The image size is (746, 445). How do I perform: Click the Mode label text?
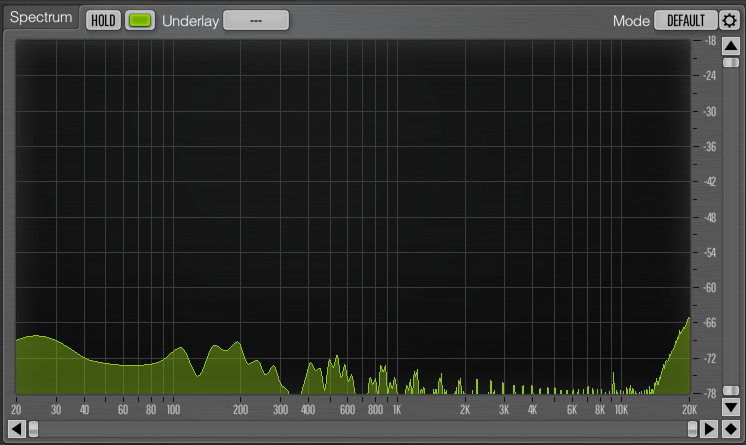[x=631, y=21]
